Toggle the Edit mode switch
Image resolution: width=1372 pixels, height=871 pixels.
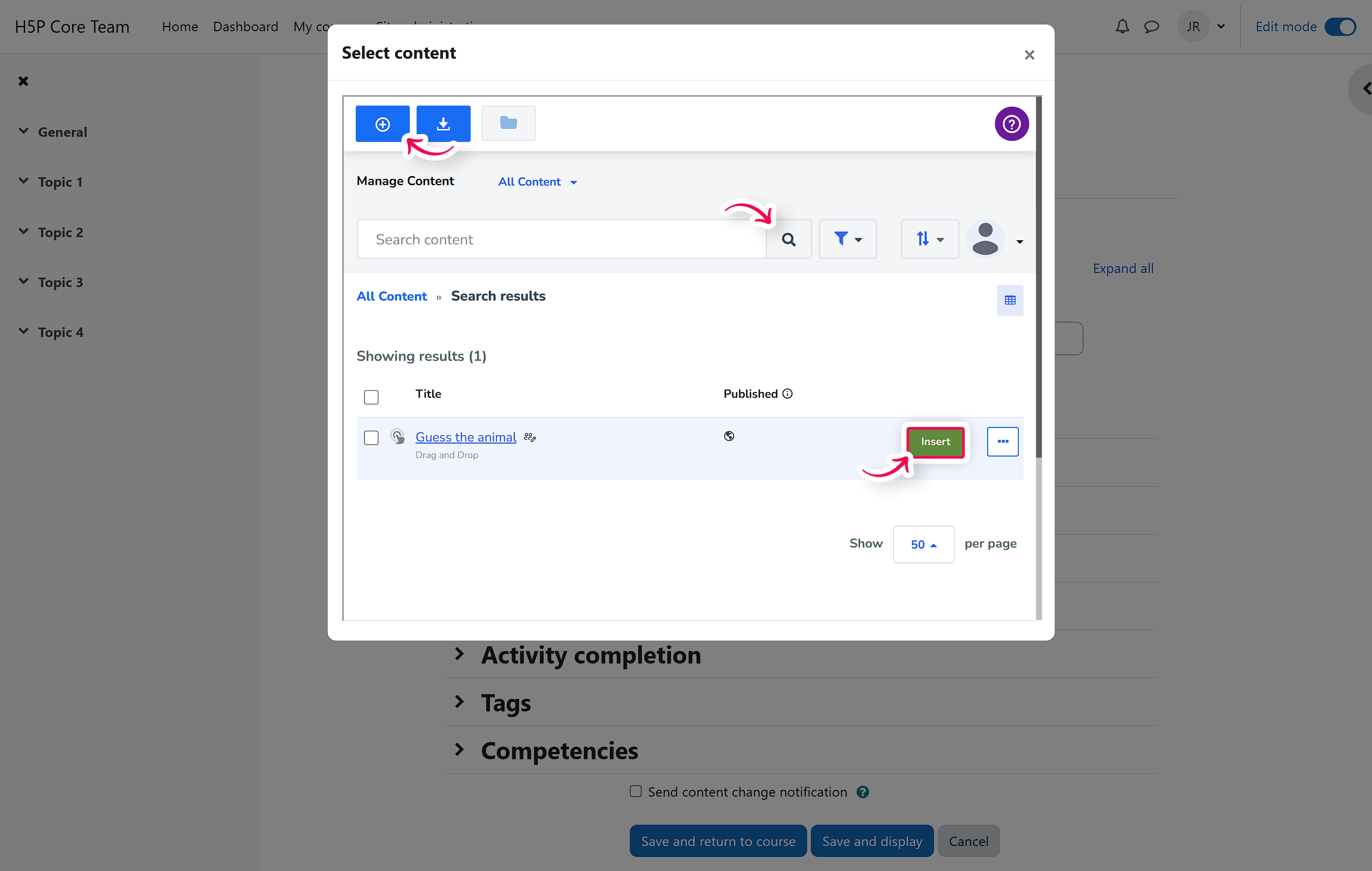pos(1340,27)
